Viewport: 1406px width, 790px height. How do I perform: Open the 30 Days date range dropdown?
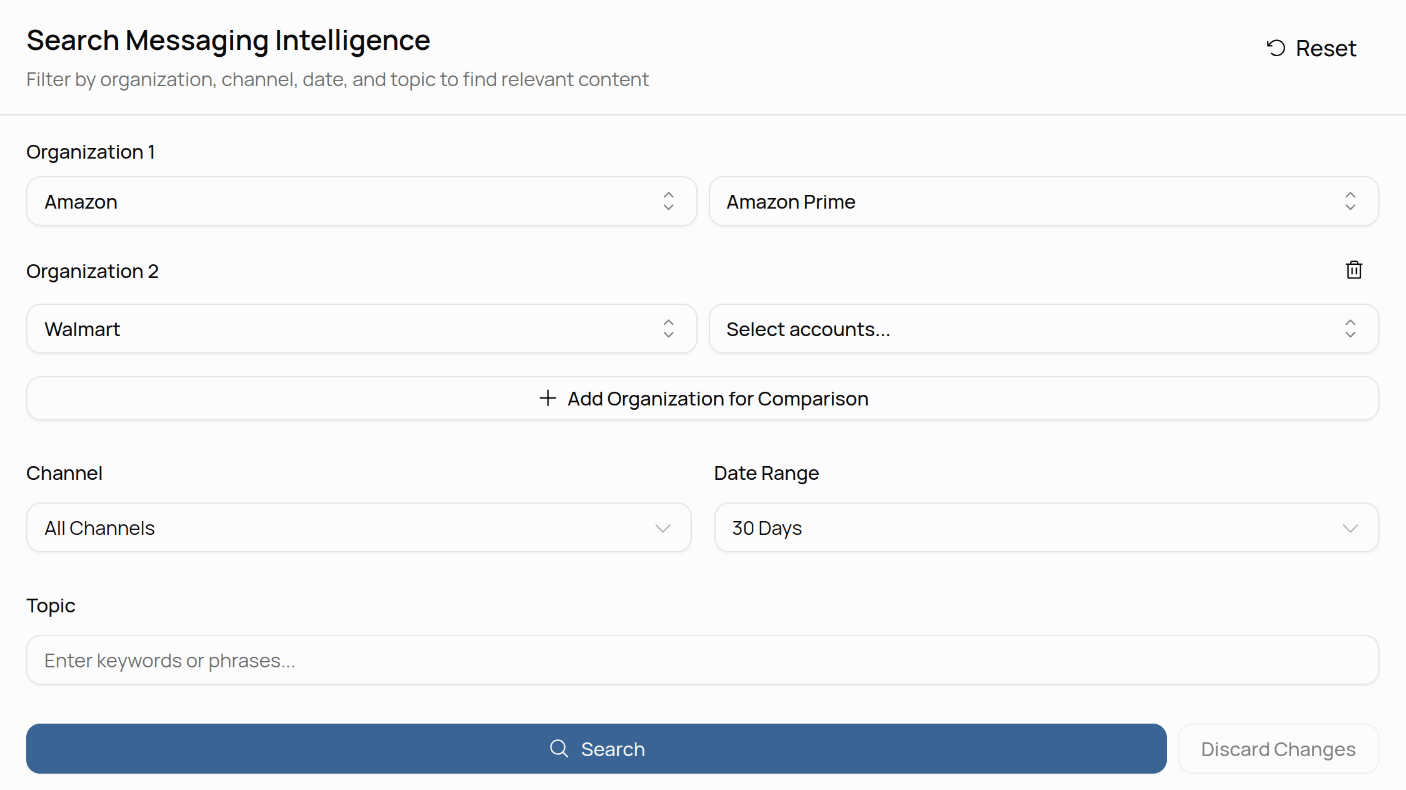pyautogui.click(x=1045, y=527)
